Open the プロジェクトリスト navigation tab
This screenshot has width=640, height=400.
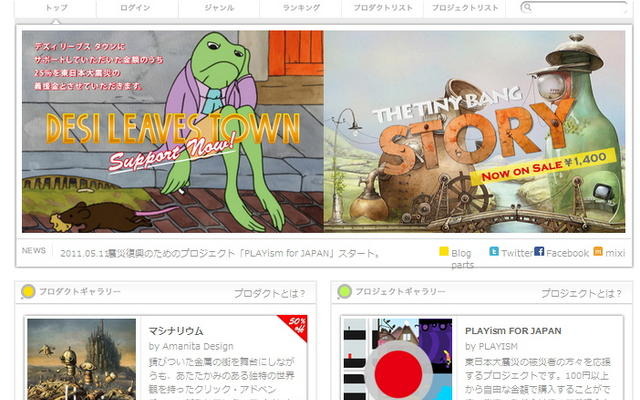click(465, 8)
